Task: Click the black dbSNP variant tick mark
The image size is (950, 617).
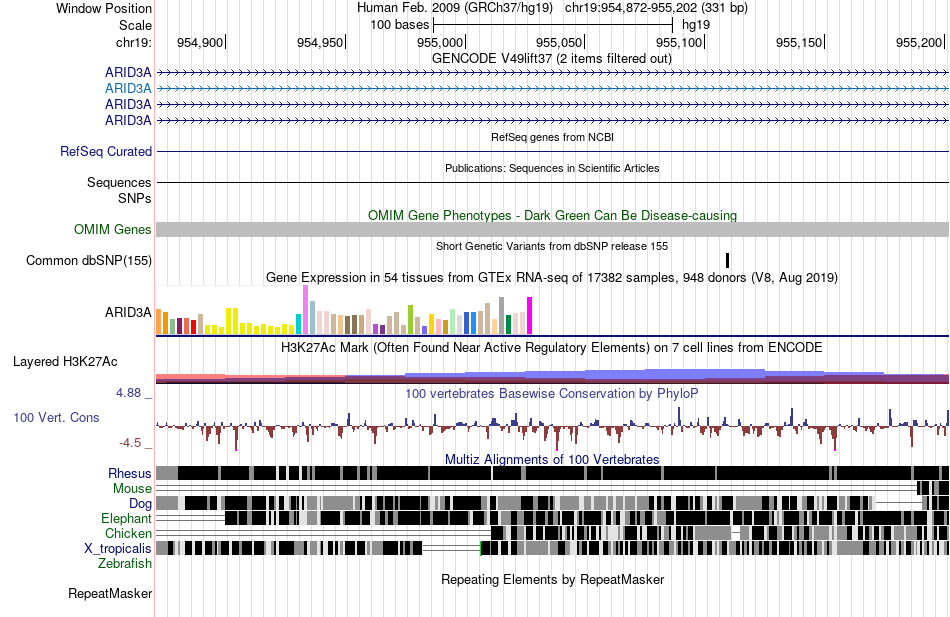Action: click(x=728, y=261)
